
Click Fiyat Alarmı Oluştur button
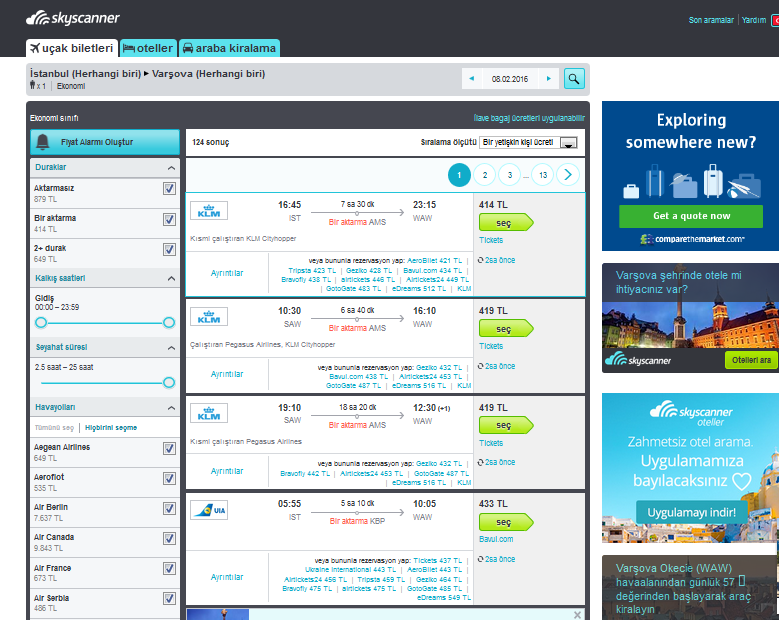105,142
